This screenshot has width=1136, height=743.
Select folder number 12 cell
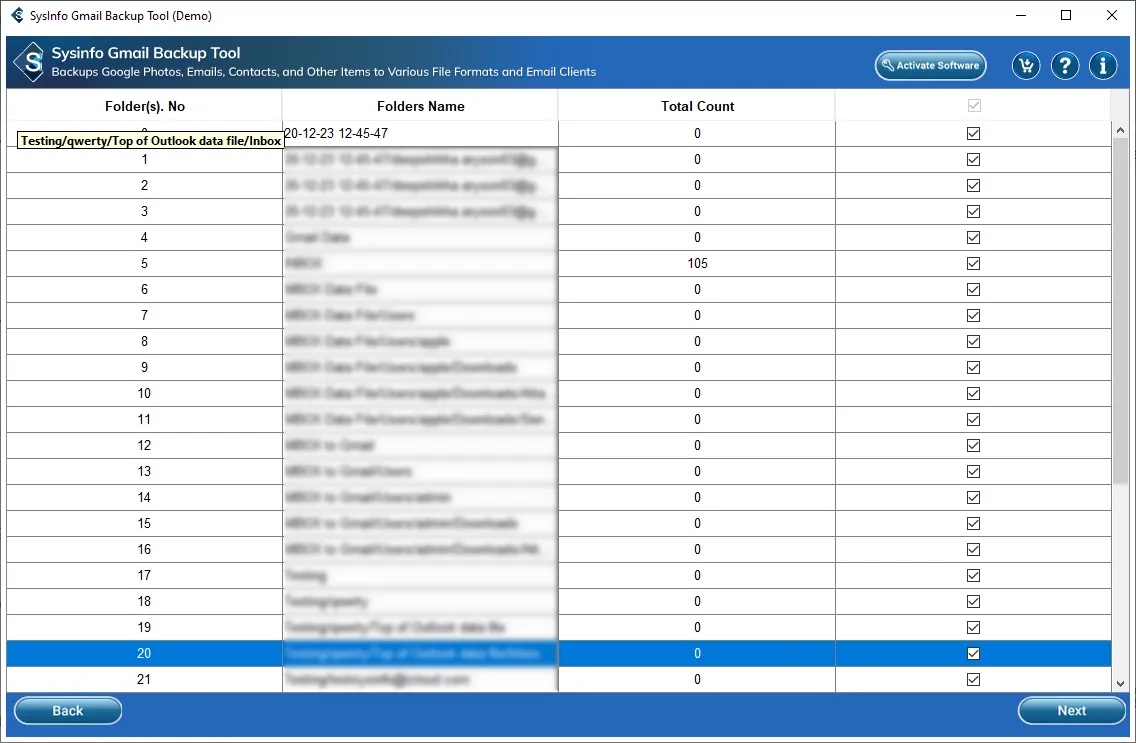(x=144, y=445)
